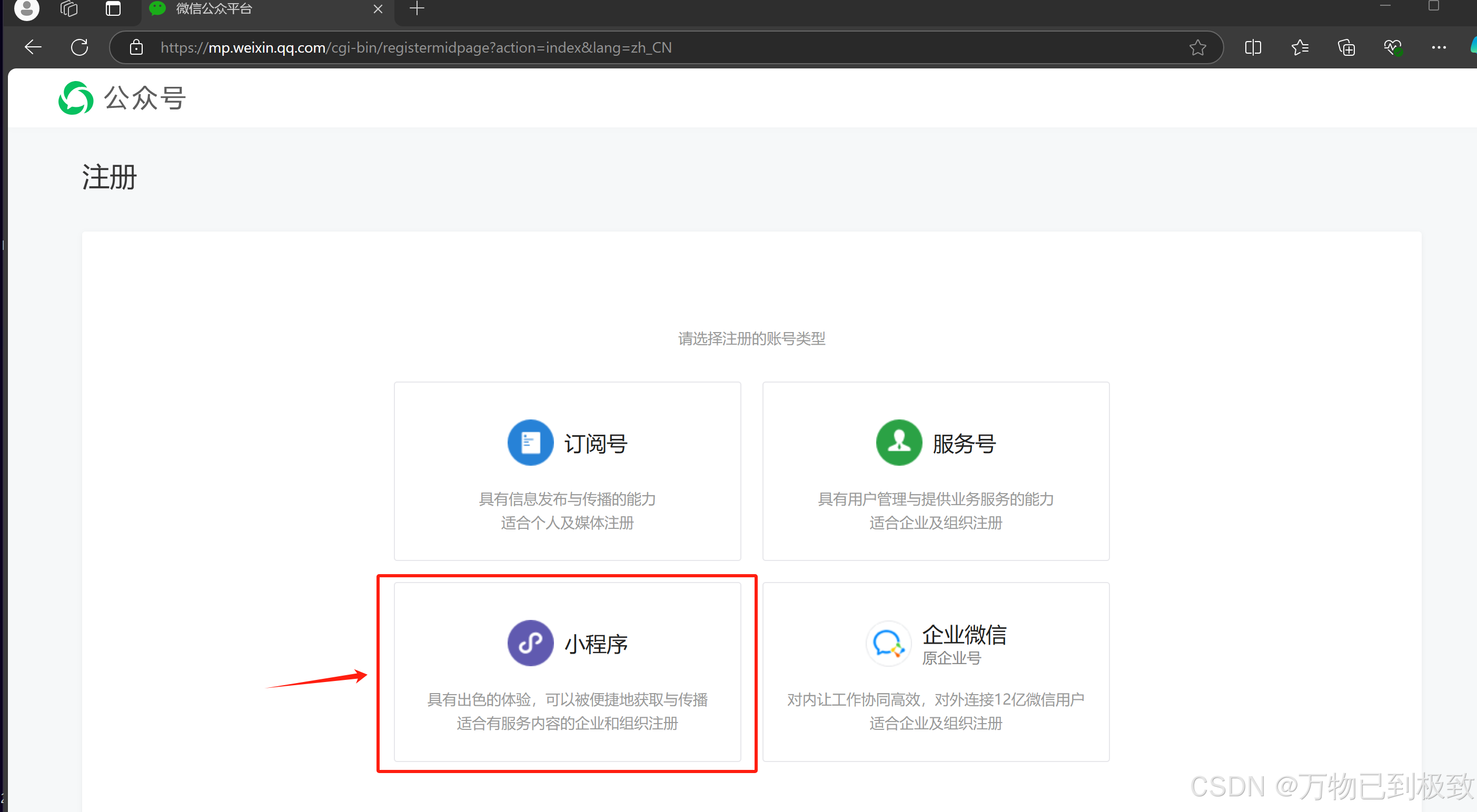Open a new tab

[417, 8]
